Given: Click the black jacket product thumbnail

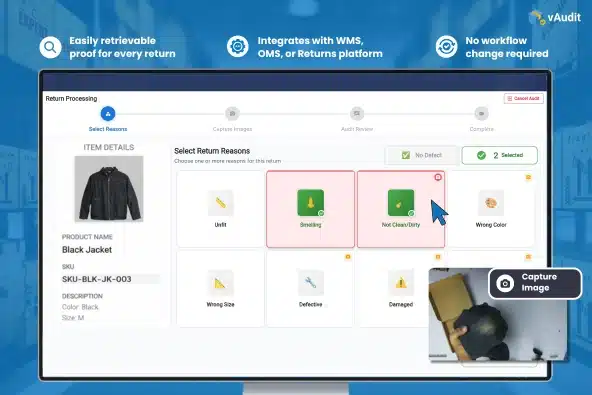Looking at the screenshot, I should click(x=109, y=189).
